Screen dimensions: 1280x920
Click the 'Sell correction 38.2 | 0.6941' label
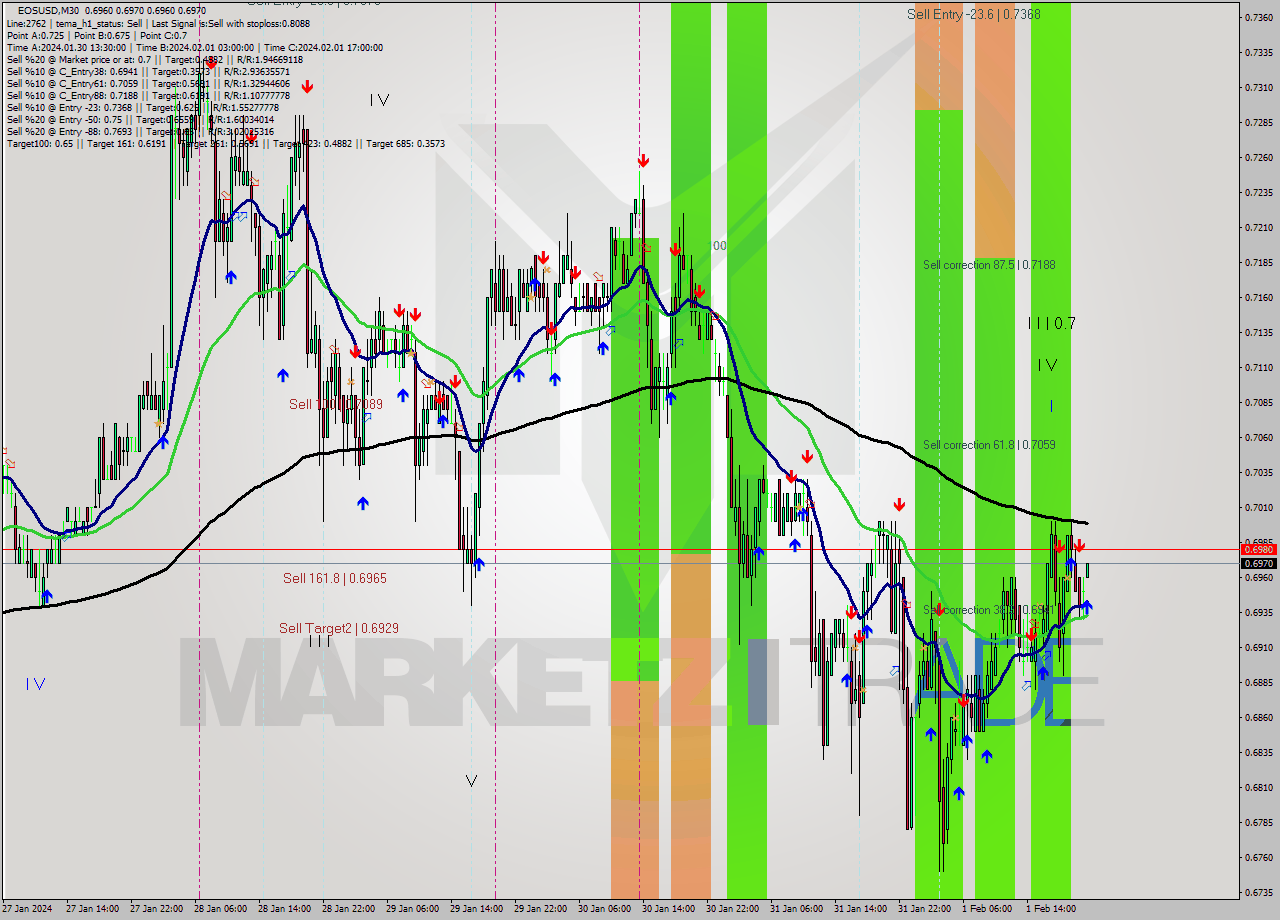(989, 610)
